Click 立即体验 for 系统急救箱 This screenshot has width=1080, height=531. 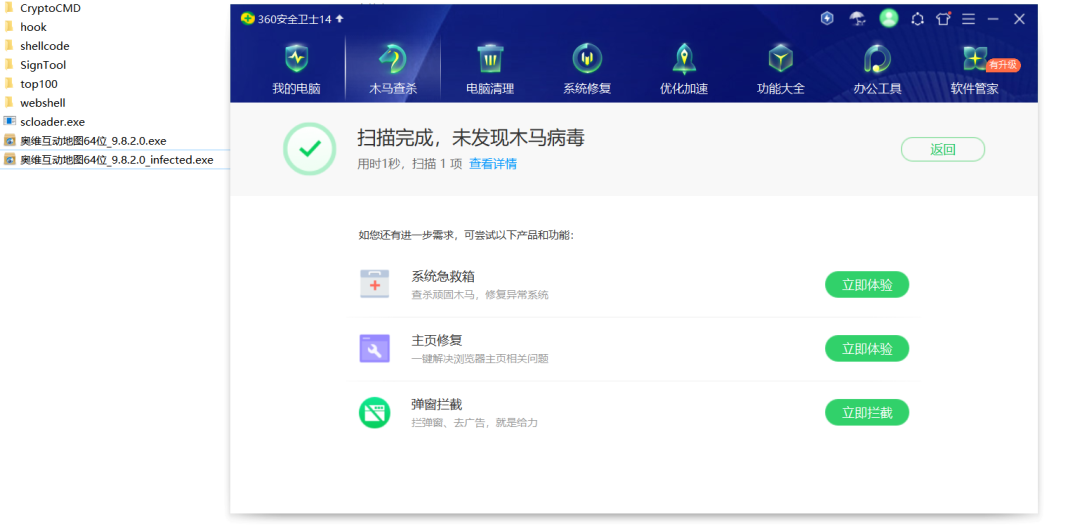coord(866,284)
